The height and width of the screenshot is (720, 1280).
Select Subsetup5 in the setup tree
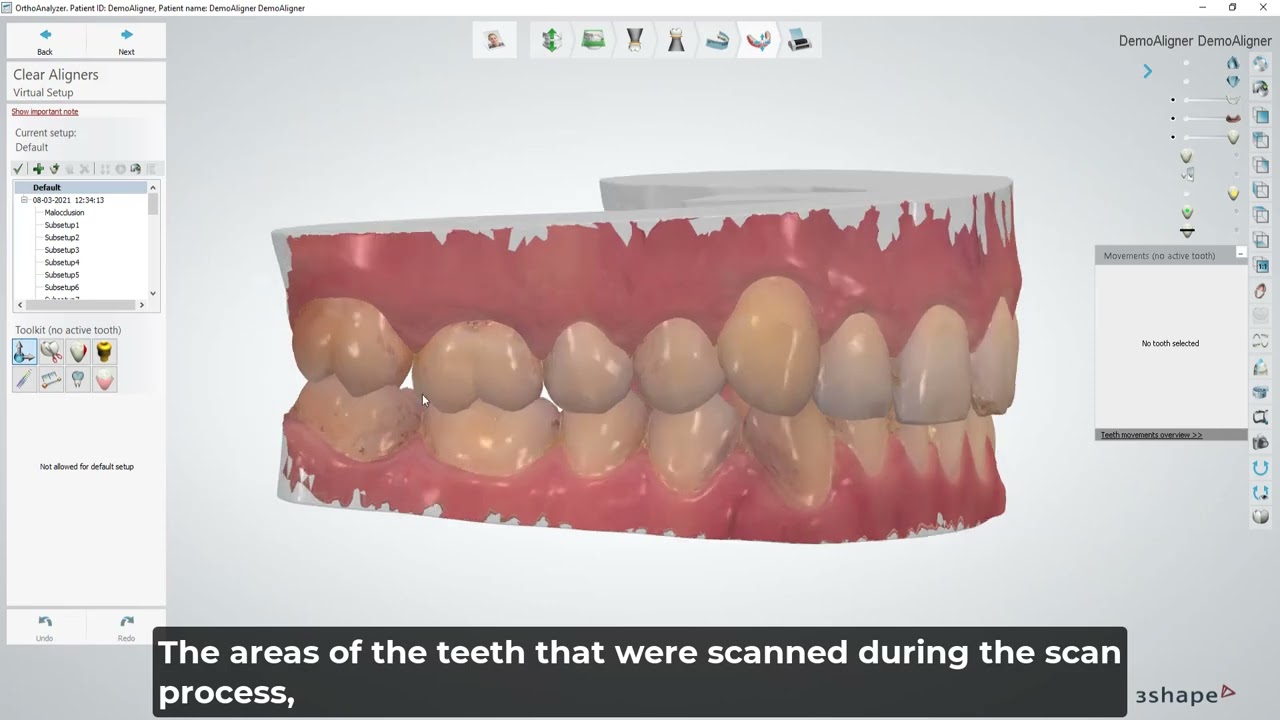click(62, 275)
